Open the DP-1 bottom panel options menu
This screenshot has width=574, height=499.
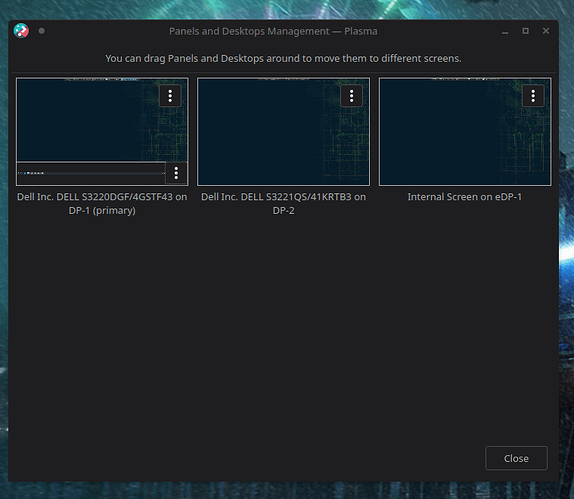[x=176, y=173]
